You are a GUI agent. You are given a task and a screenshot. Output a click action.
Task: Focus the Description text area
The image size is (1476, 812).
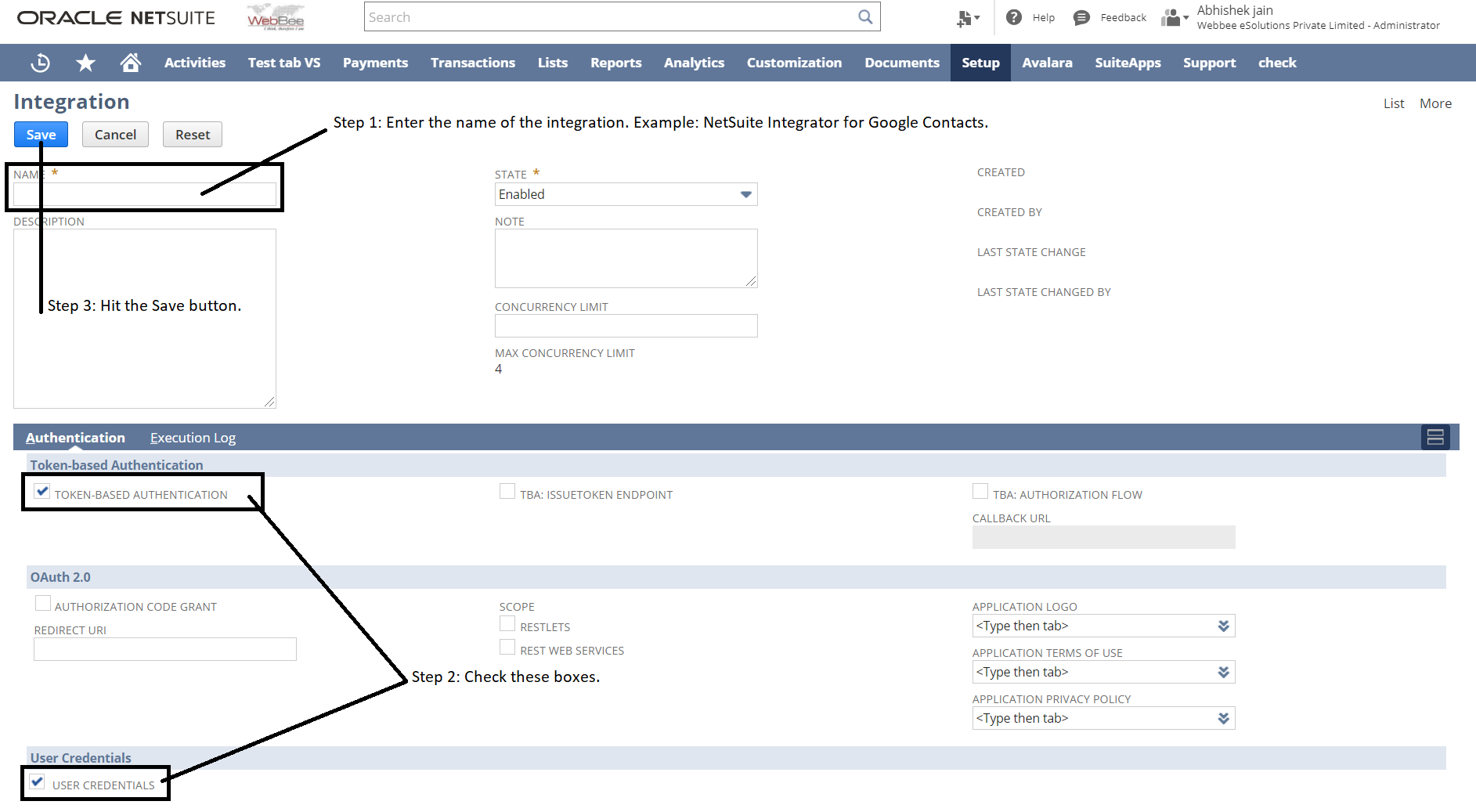pos(144,318)
